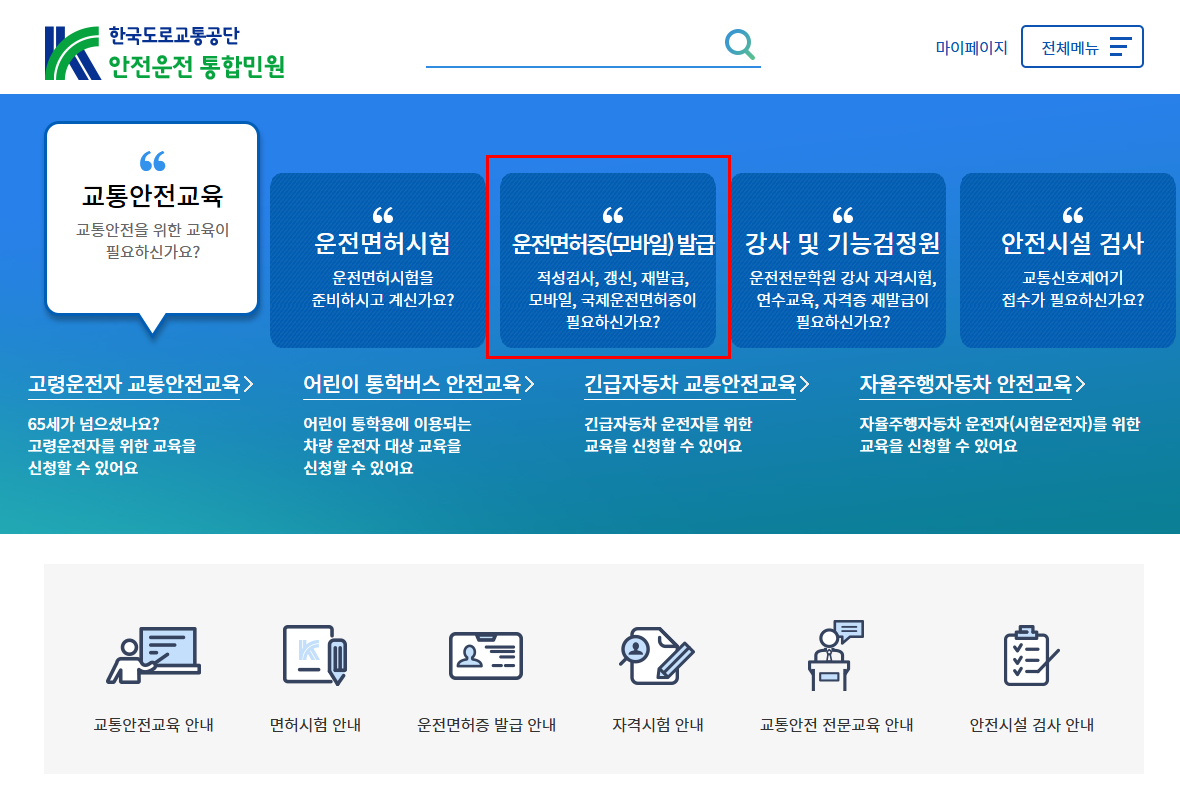The height and width of the screenshot is (793, 1180).
Task: Go to 마이페이지
Action: (x=972, y=47)
